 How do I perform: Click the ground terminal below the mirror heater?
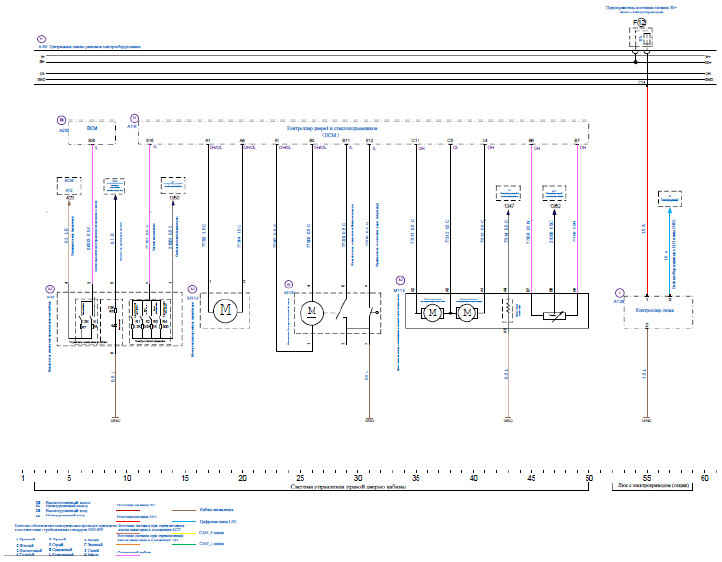(x=508, y=419)
